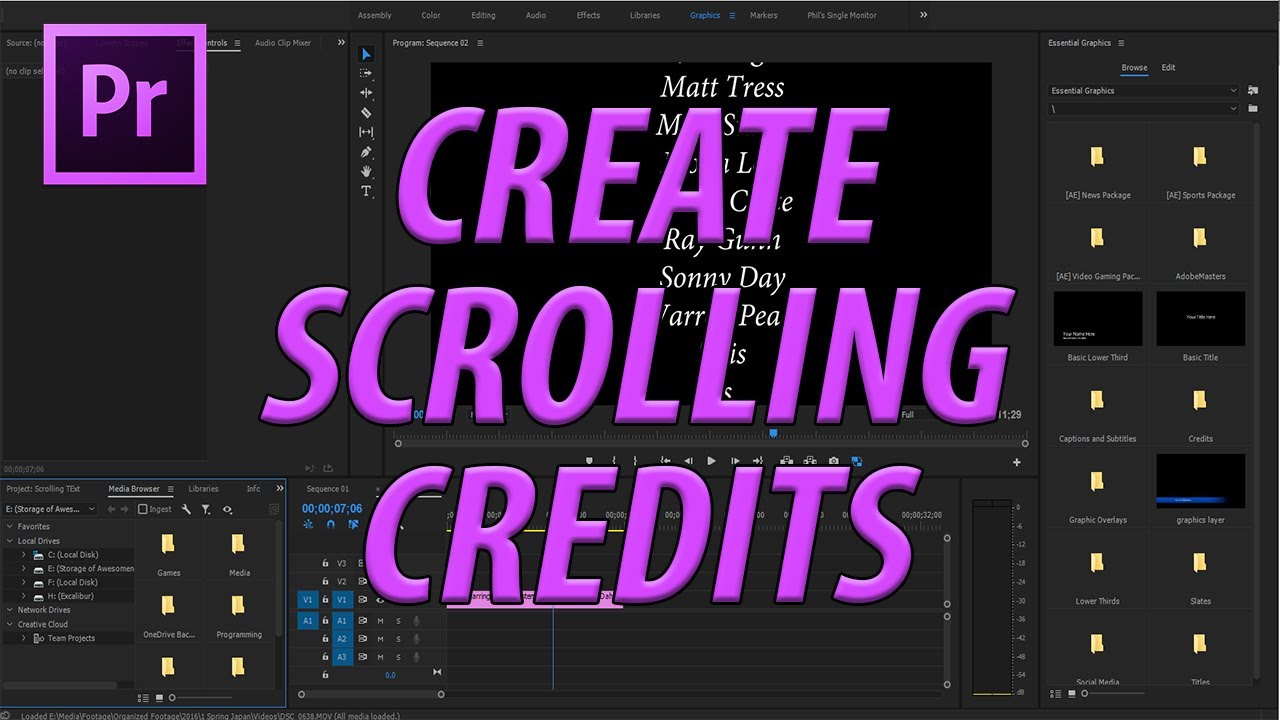Select the Selection tool
The width and height of the screenshot is (1280, 720).
[367, 54]
